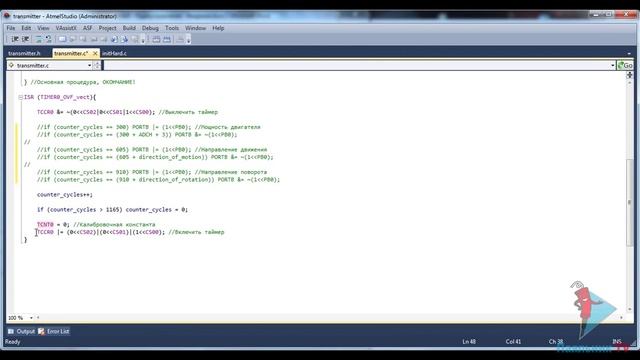
Task: Click the 'TCCR0 &=' timer disable line
Action: 127,112
